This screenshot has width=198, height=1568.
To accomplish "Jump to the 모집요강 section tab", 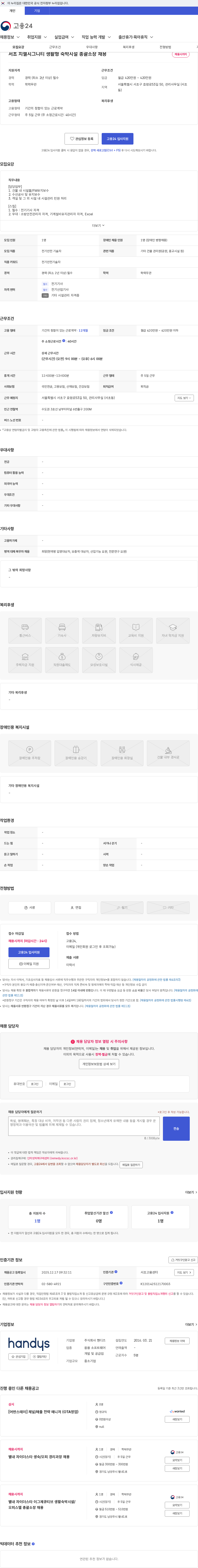I will coord(18,47).
